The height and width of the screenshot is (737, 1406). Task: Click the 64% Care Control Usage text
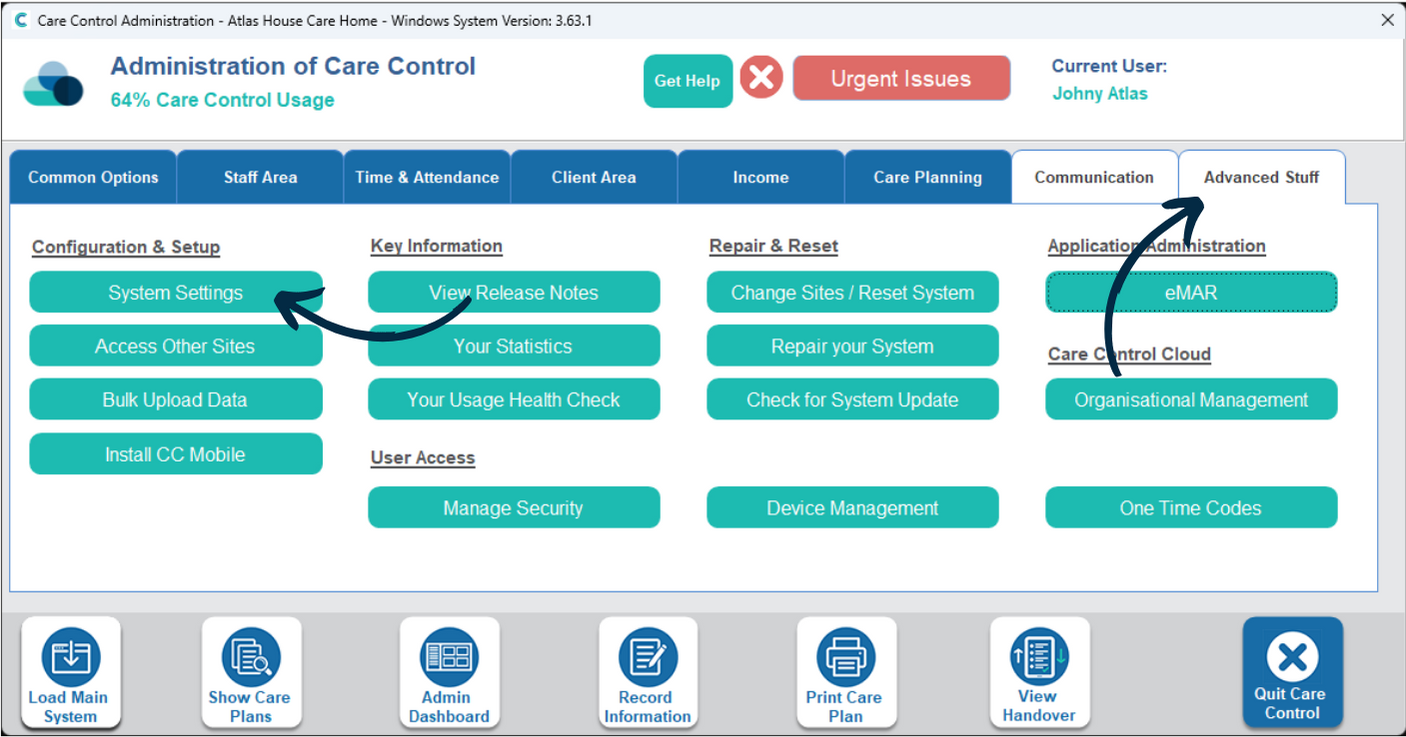pyautogui.click(x=222, y=100)
